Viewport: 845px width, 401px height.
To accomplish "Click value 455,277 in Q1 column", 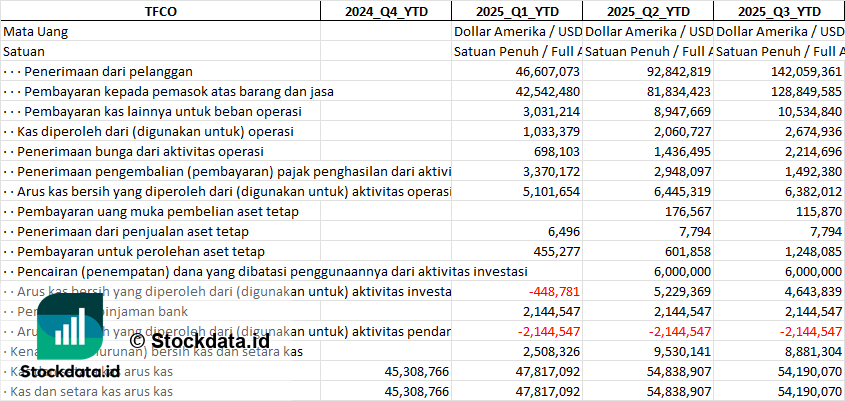I will pyautogui.click(x=556, y=252).
